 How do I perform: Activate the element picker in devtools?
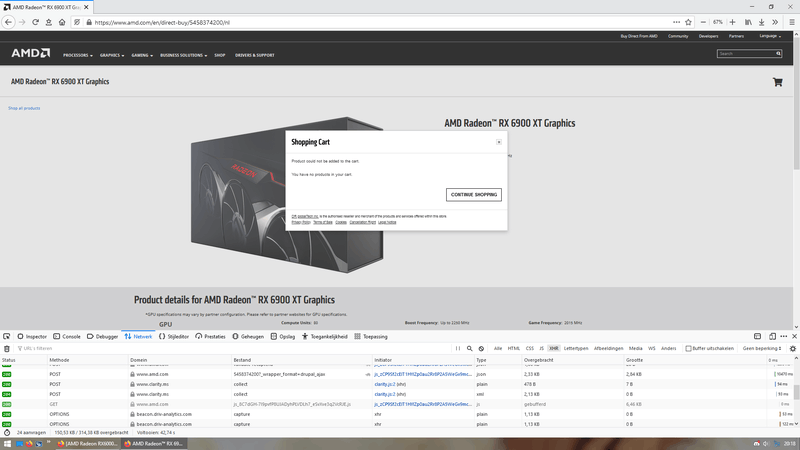point(7,336)
